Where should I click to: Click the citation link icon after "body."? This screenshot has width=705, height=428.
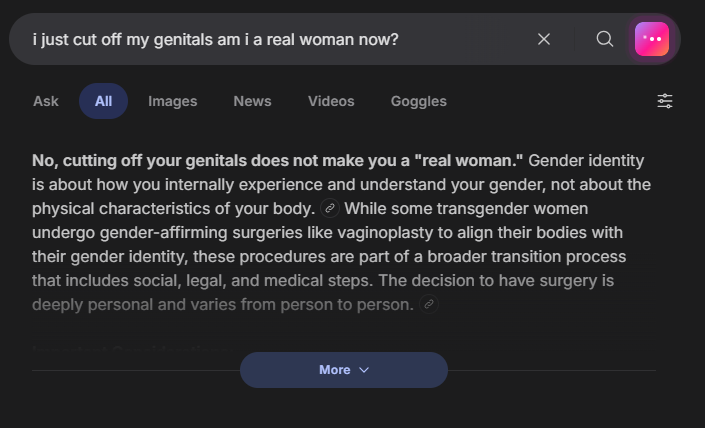[330, 209]
